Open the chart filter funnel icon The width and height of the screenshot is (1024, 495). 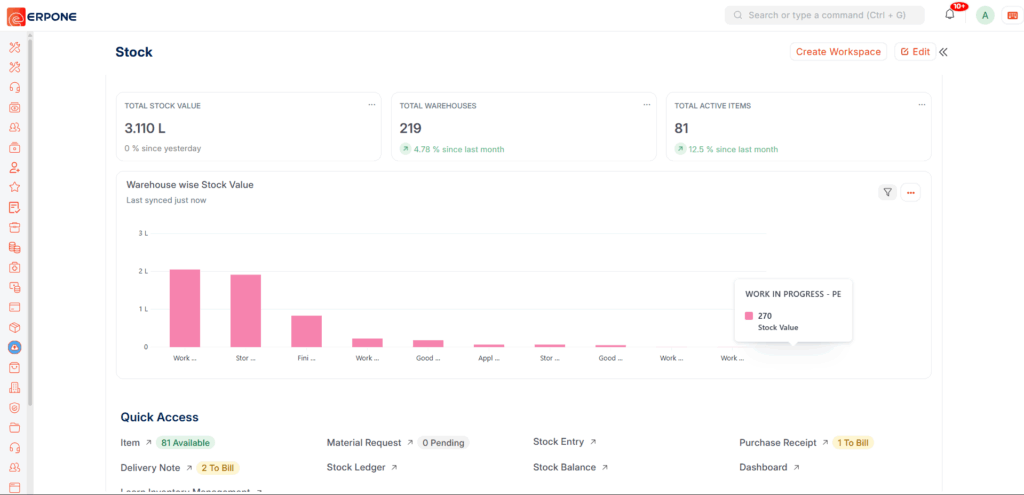pos(887,192)
